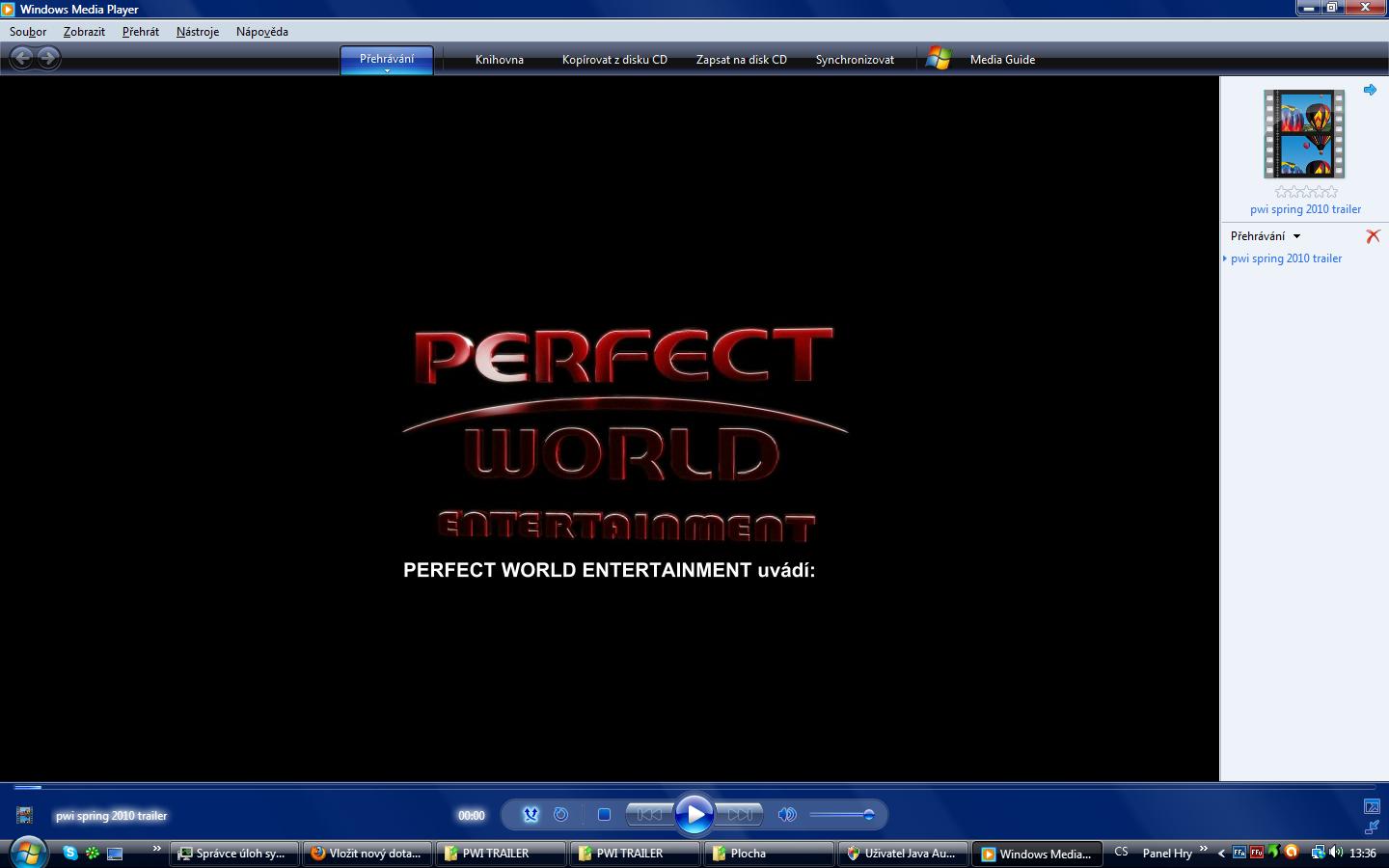Image resolution: width=1389 pixels, height=868 pixels.
Task: Open Media Guide
Action: click(x=1002, y=60)
